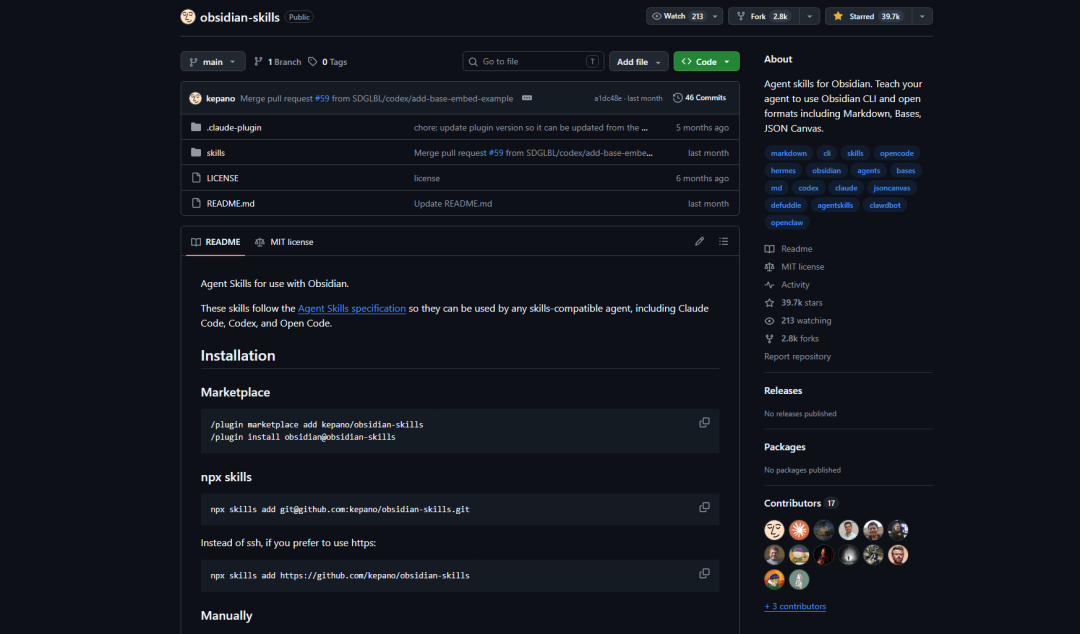Open the .claude-plugin folder
1080x634 pixels.
(x=234, y=127)
